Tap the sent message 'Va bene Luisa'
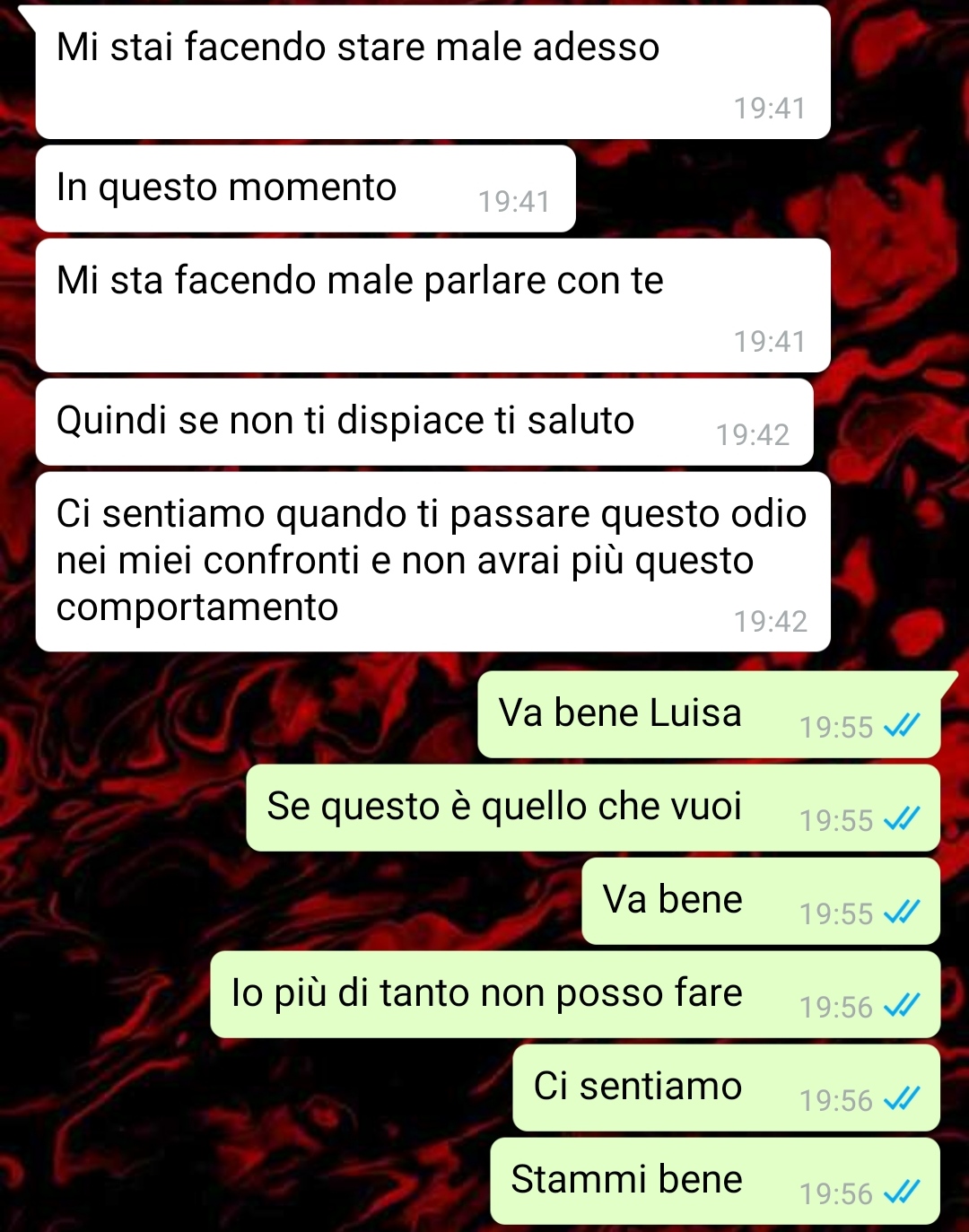969x1232 pixels. 709,714
